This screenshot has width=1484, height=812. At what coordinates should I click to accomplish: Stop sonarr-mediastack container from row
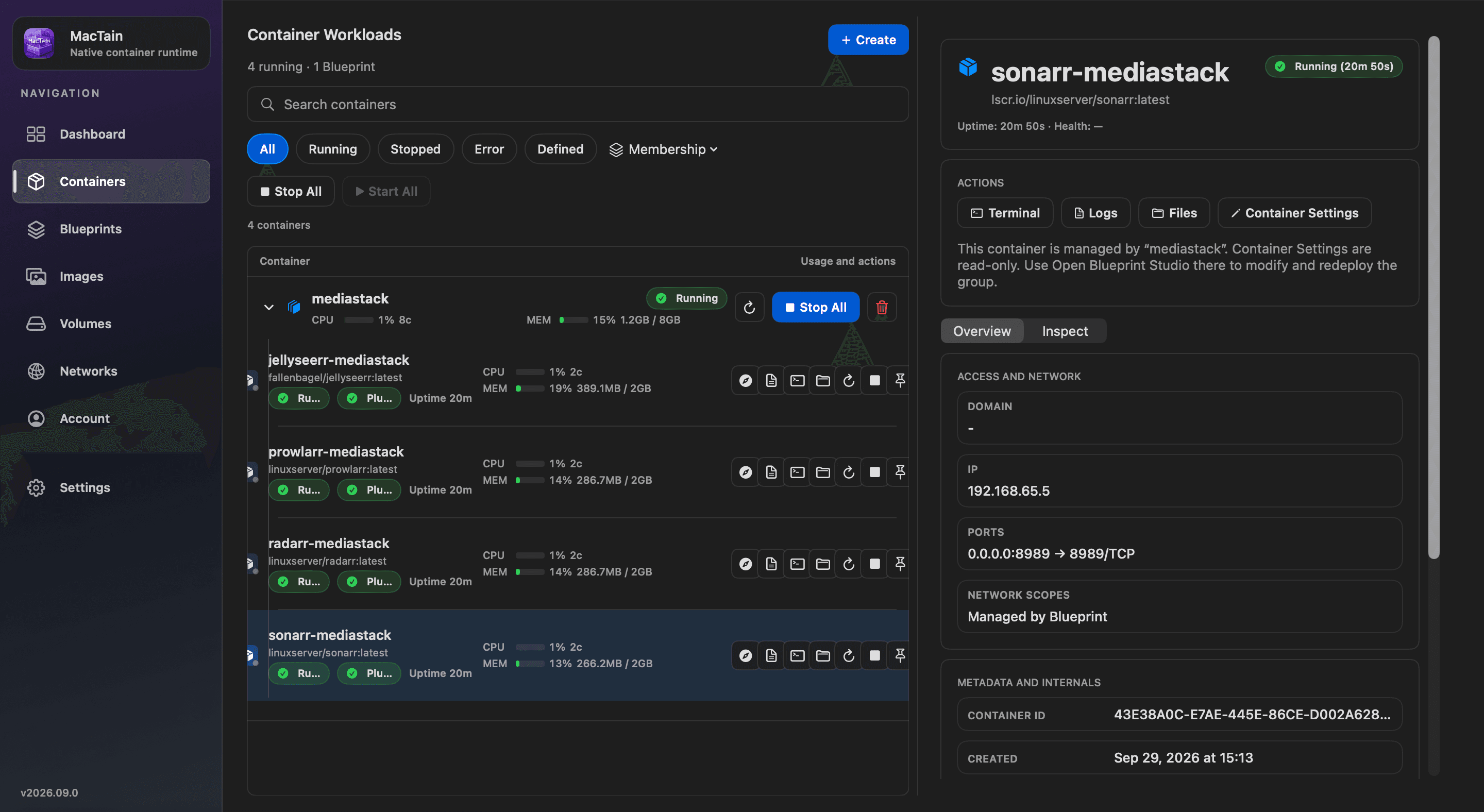874,655
